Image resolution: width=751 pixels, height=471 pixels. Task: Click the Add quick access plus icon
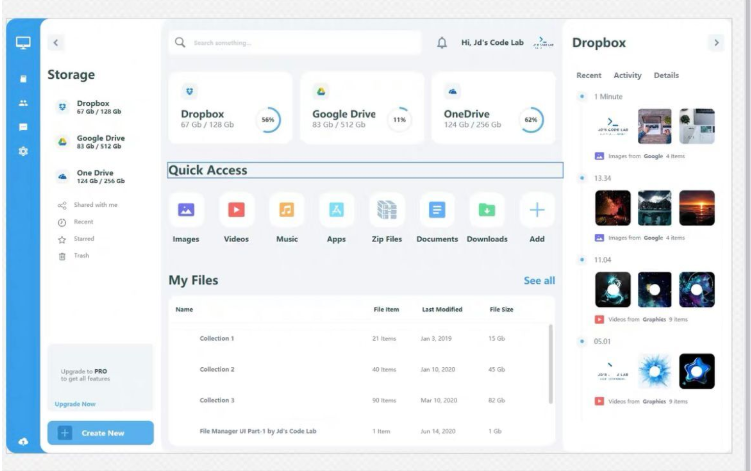[537, 210]
